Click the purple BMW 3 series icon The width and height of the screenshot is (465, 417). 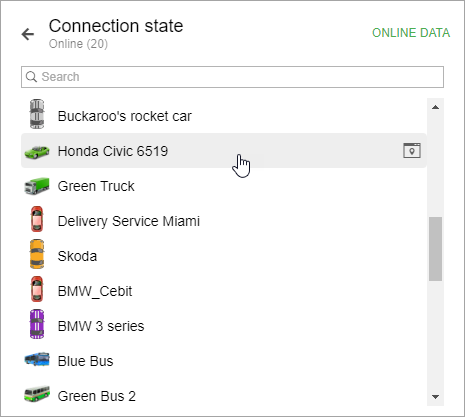click(37, 324)
